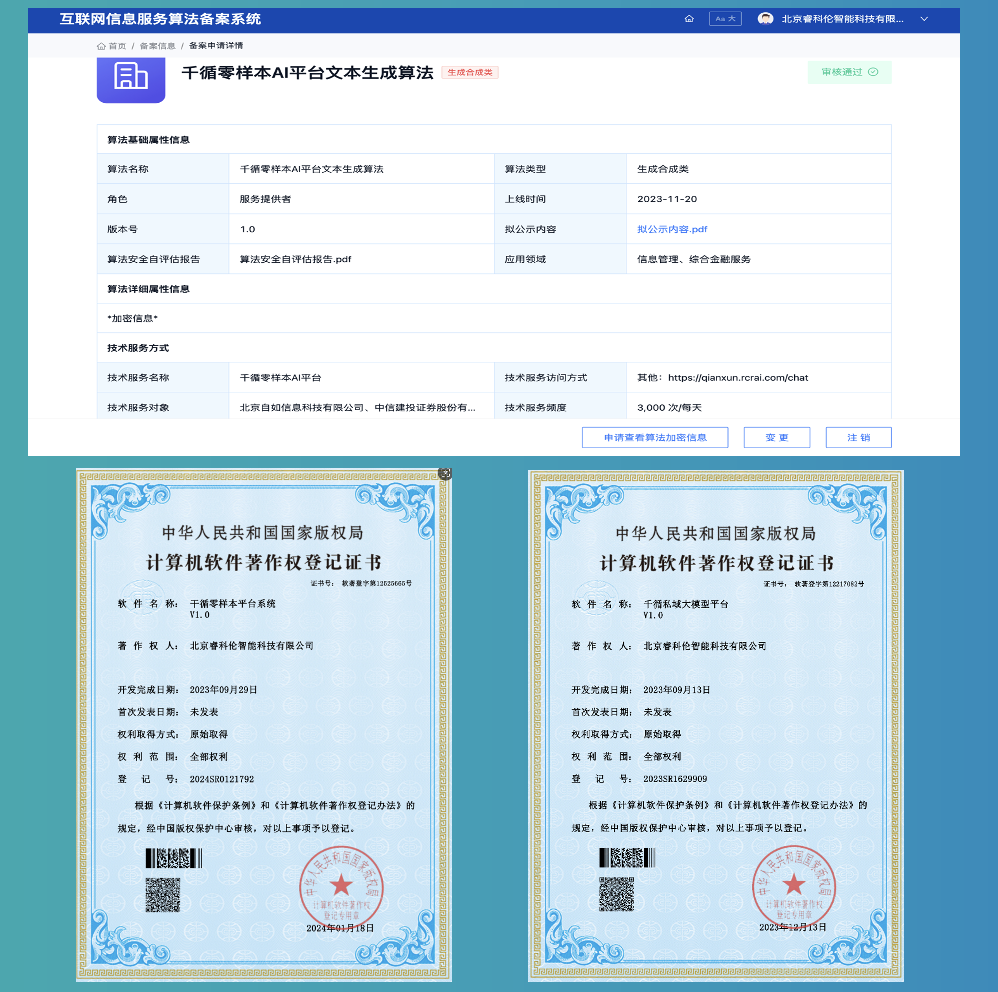Click registration number 2024SR0121792

(x=221, y=779)
